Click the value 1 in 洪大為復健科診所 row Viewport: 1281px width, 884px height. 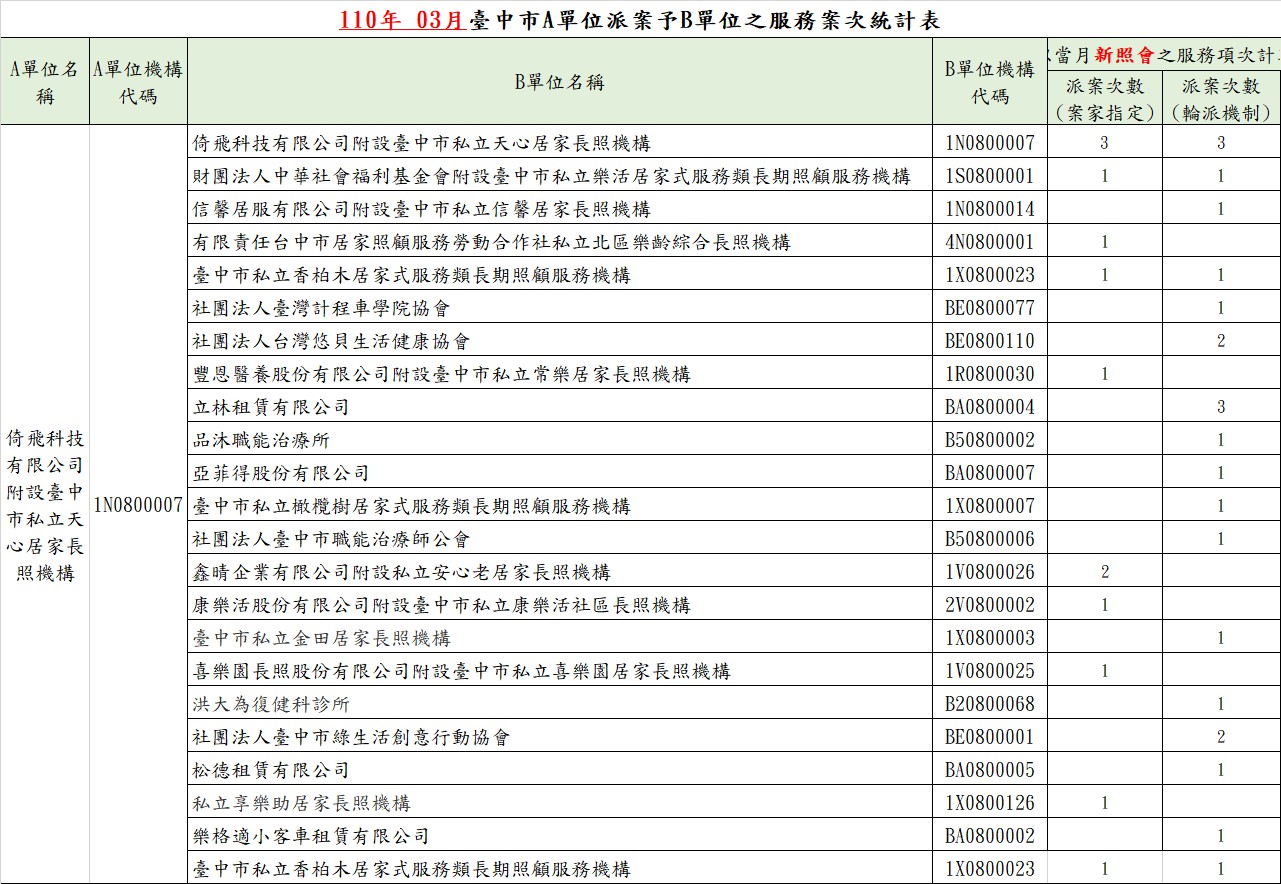[1221, 704]
